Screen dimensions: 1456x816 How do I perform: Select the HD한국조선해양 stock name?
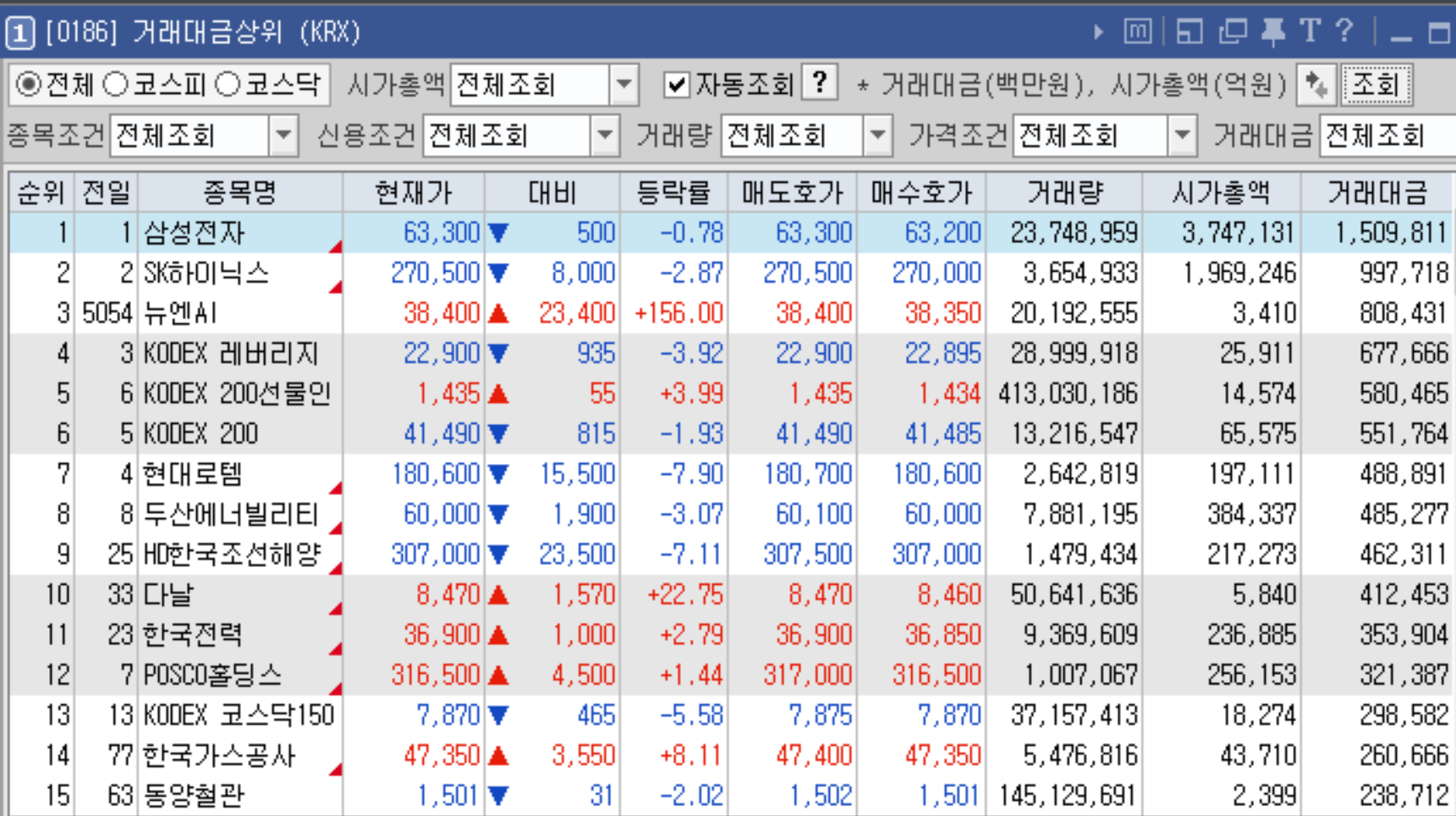(x=232, y=554)
